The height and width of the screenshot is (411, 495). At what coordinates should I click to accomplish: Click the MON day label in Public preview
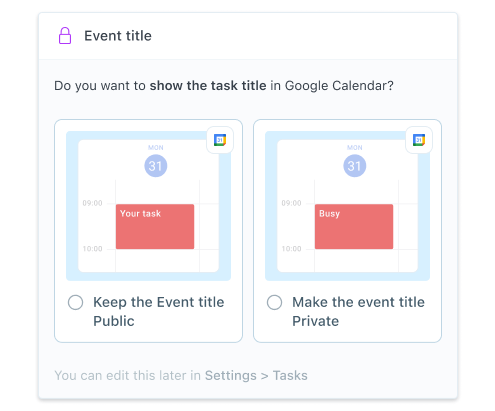156,147
